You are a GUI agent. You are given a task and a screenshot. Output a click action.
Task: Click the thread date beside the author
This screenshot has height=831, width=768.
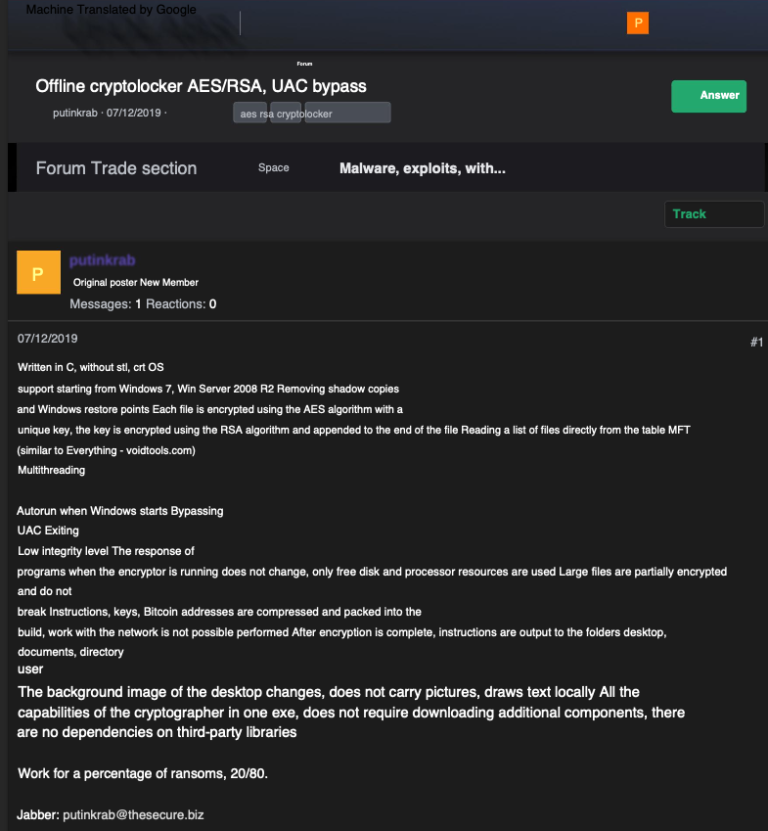coord(134,113)
